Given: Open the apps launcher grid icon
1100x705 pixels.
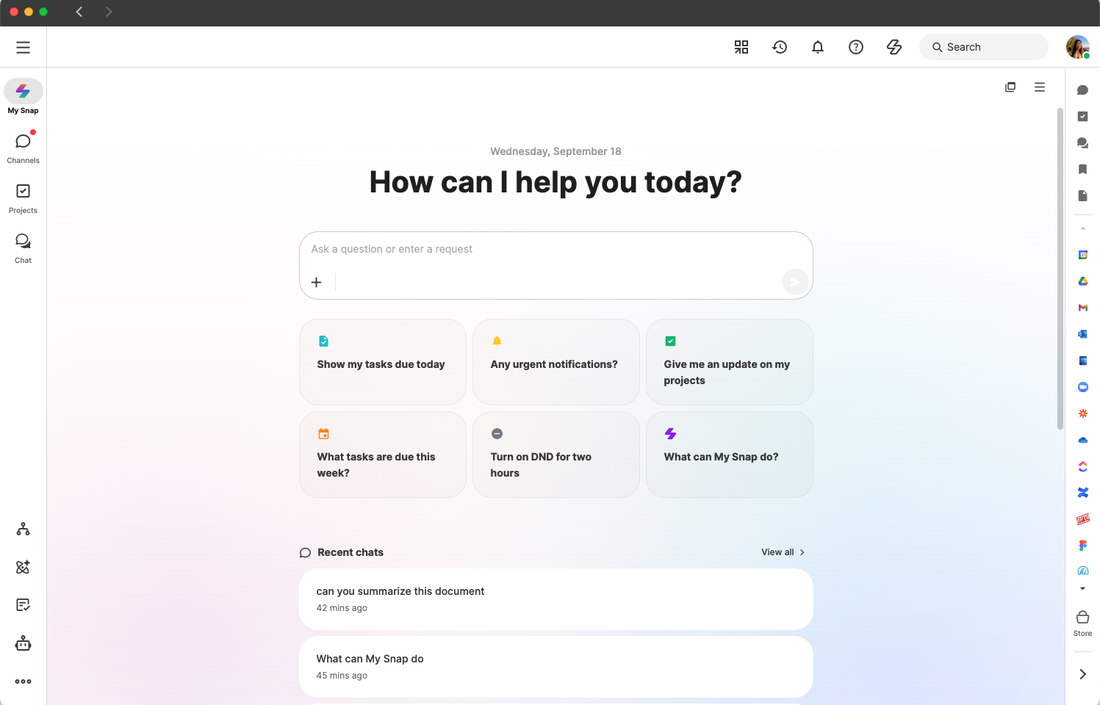Looking at the screenshot, I should point(741,47).
